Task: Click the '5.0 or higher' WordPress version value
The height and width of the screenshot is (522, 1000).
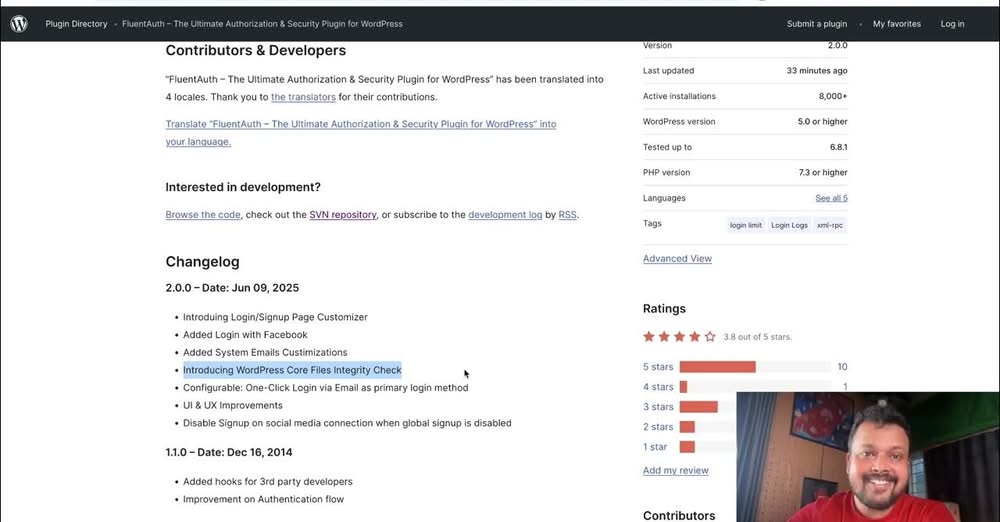Action: click(x=822, y=121)
